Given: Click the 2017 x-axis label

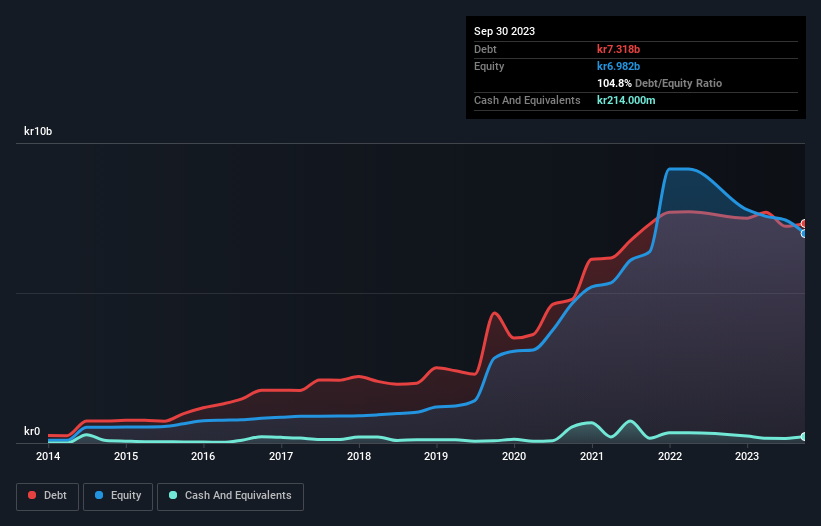Looking at the screenshot, I should (x=281, y=456).
